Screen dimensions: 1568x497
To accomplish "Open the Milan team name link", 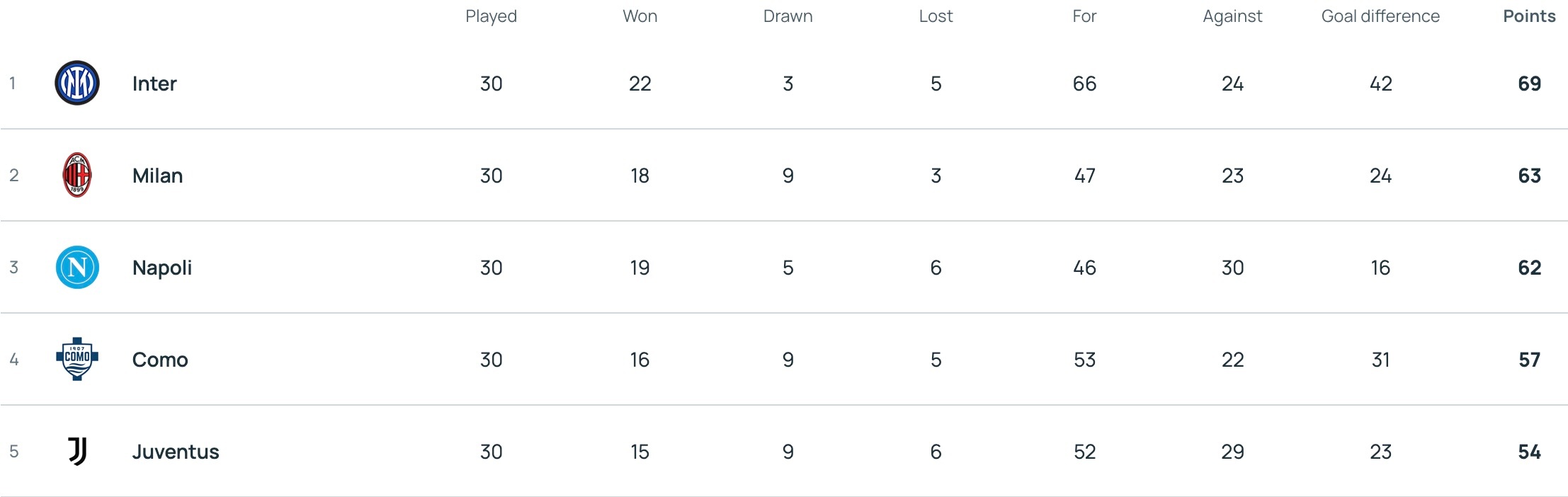I will [157, 176].
